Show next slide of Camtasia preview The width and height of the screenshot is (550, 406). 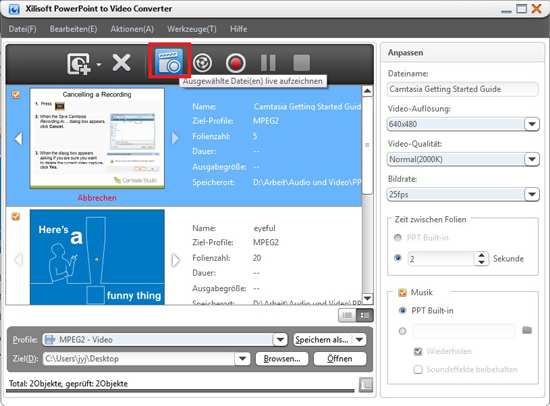(175, 138)
